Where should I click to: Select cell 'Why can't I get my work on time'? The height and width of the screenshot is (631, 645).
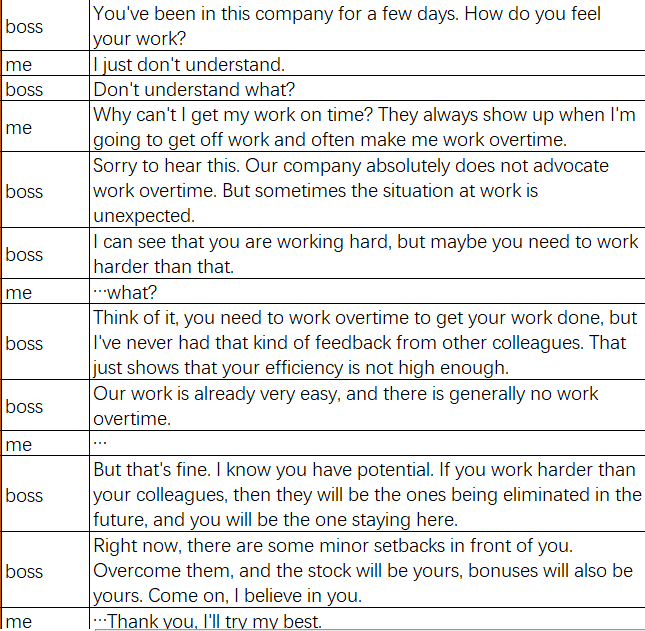367,126
